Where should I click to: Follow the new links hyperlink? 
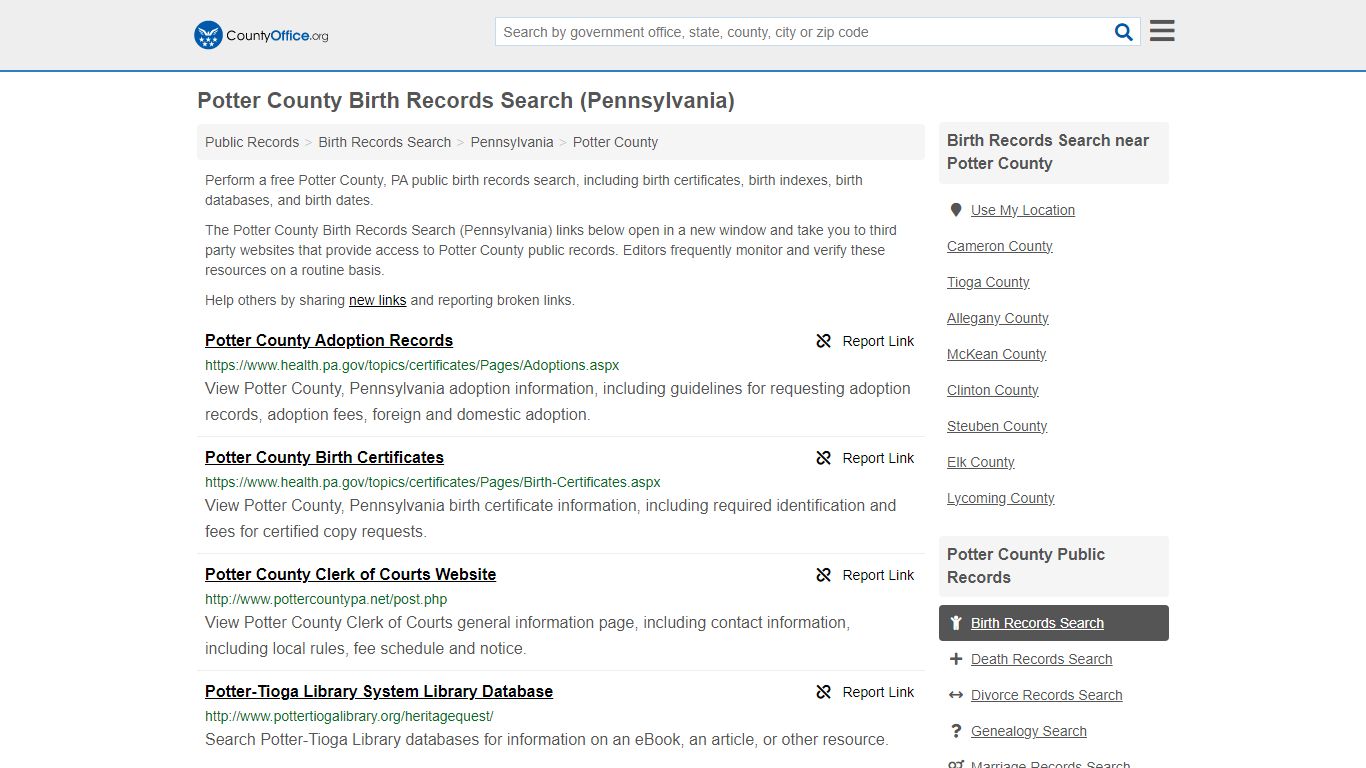378,300
